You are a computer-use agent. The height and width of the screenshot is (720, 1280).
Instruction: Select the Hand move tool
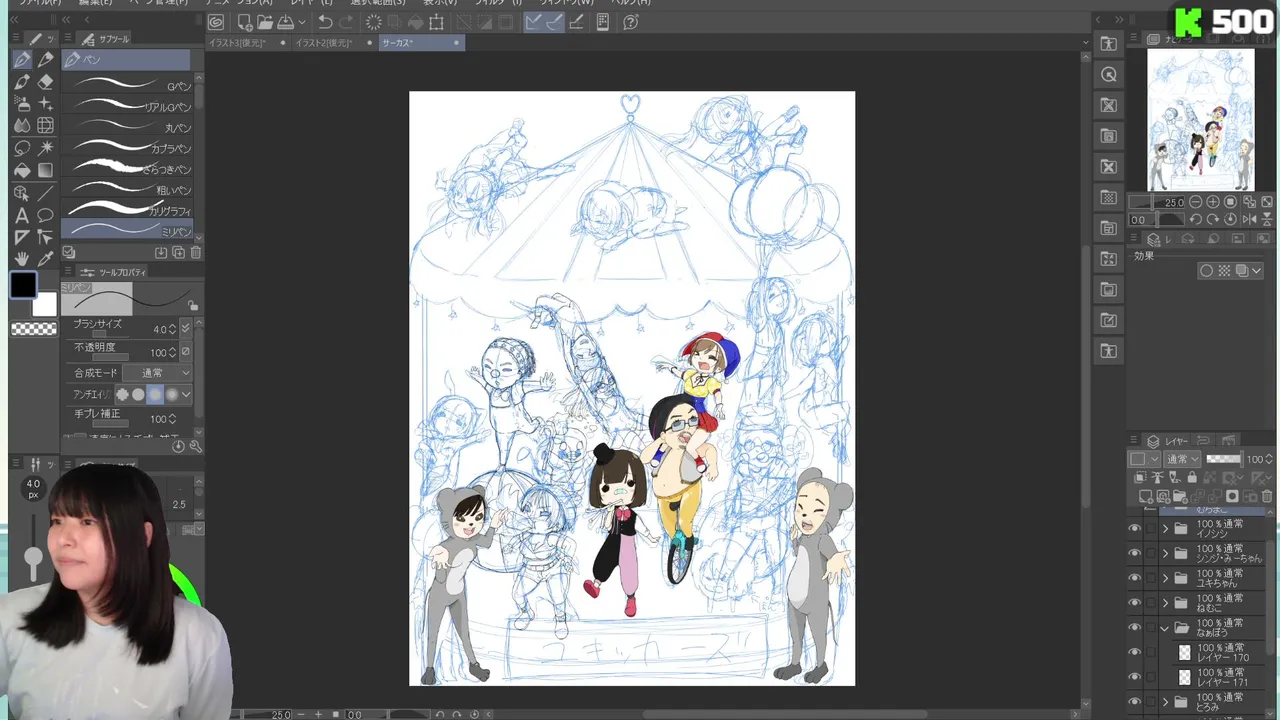point(22,259)
